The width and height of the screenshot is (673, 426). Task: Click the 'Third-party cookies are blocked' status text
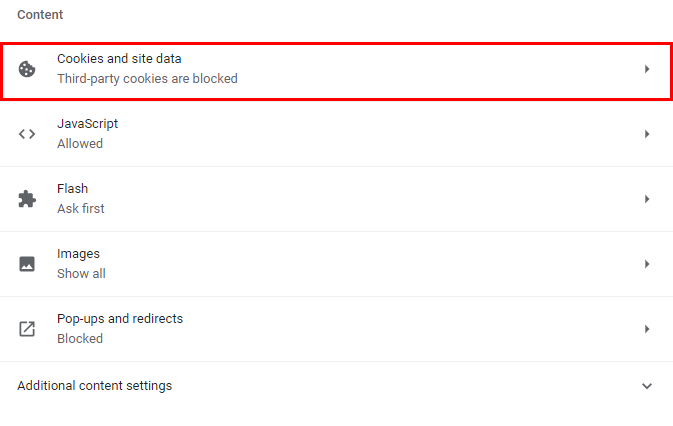pos(147,78)
